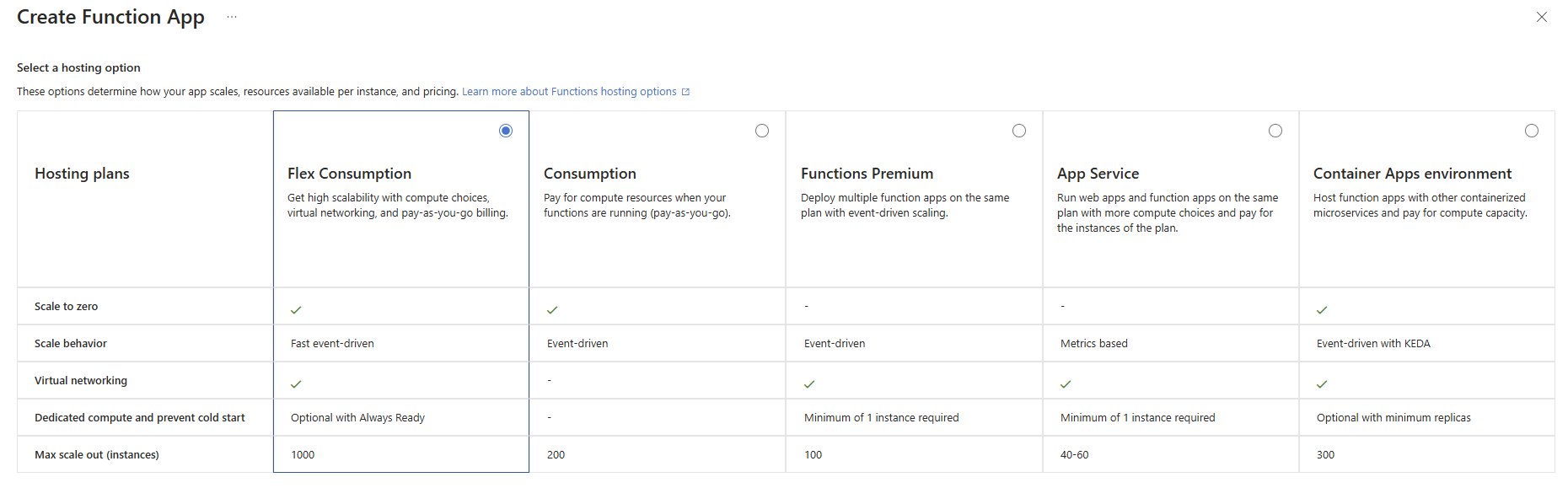The height and width of the screenshot is (504, 1568).
Task: Click Flex Consumption Virtual networking checkmark
Action: 296,384
